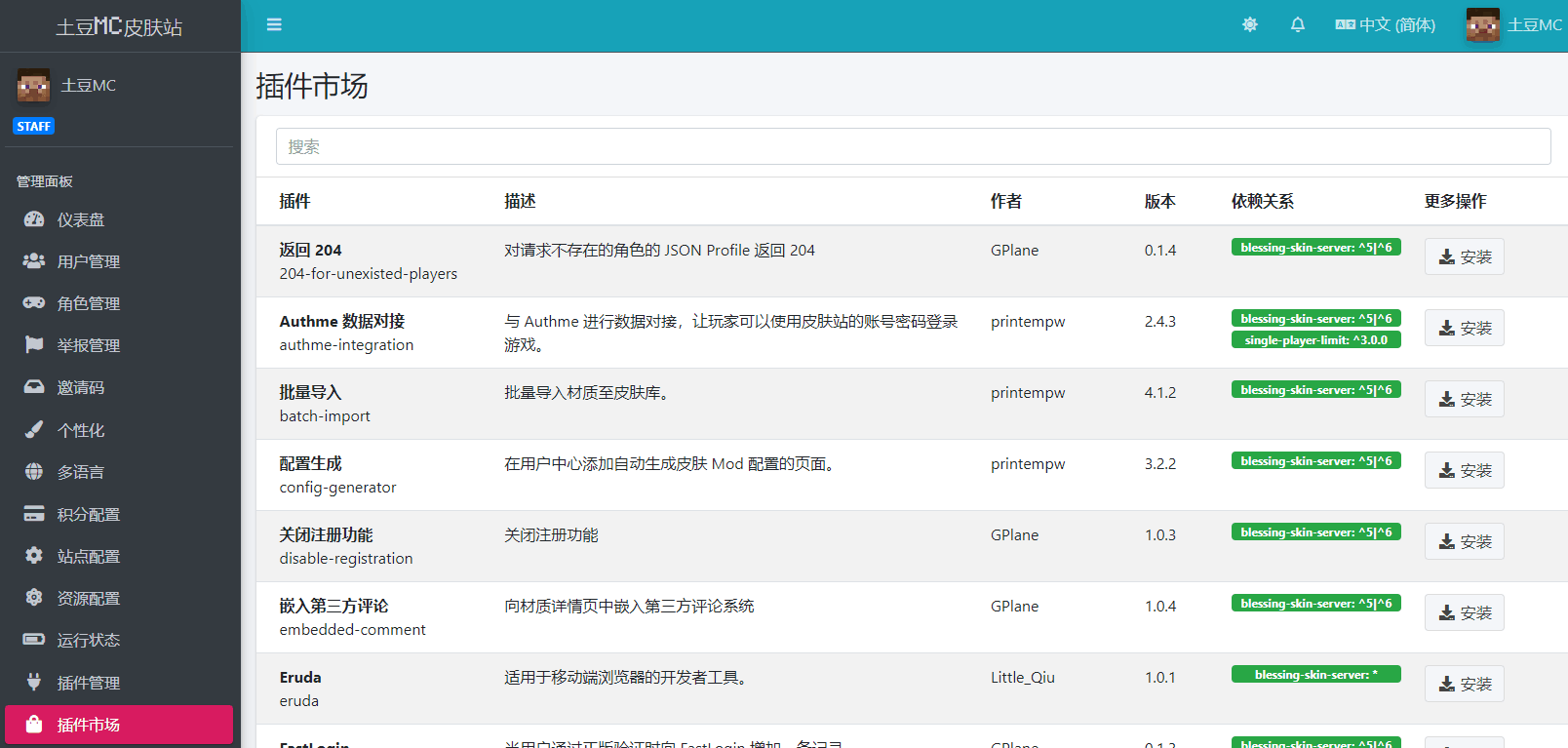
Task: Click the 插件管理 plug icon
Action: click(34, 682)
